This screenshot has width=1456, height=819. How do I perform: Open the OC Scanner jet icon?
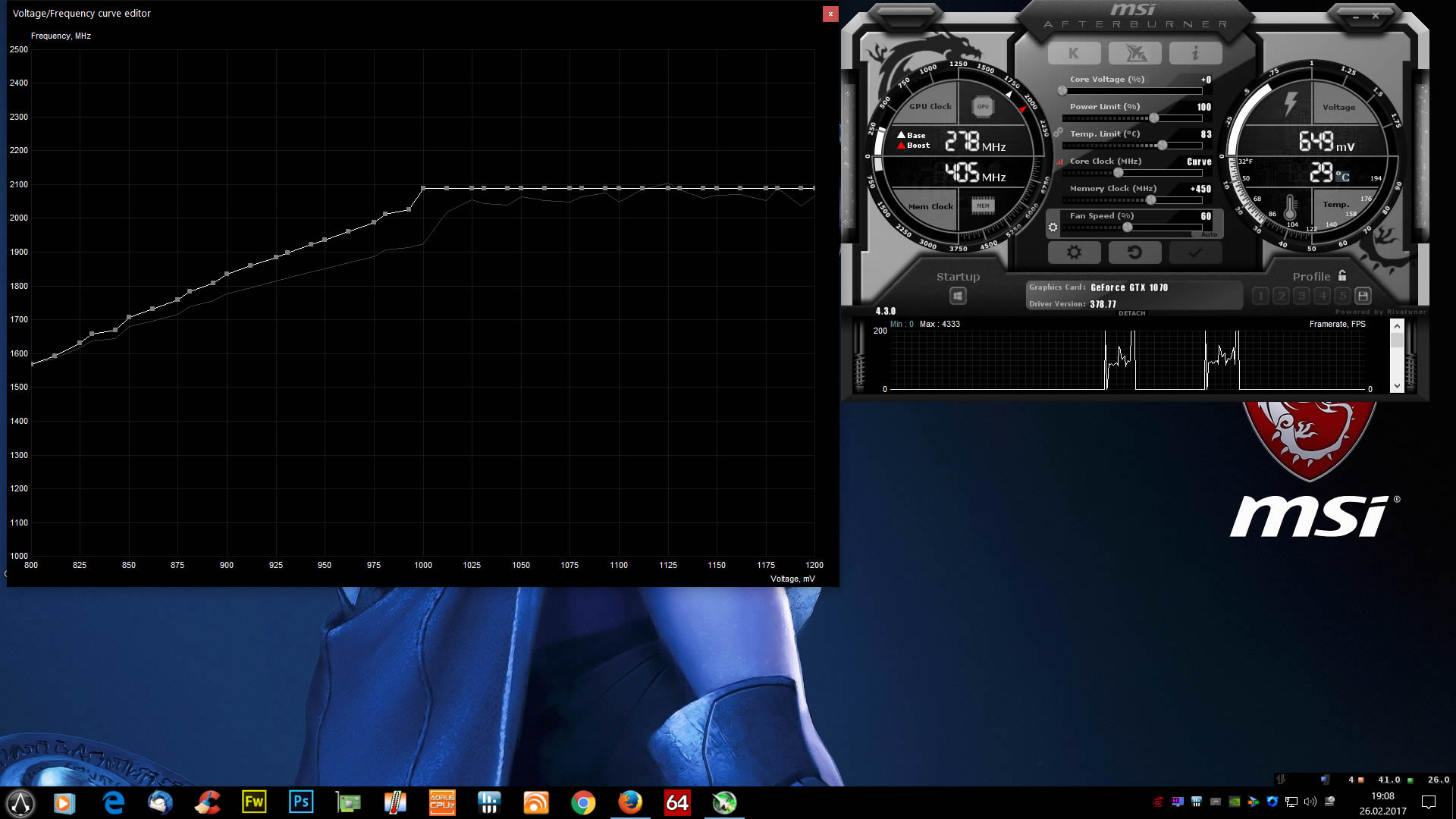[x=1134, y=53]
